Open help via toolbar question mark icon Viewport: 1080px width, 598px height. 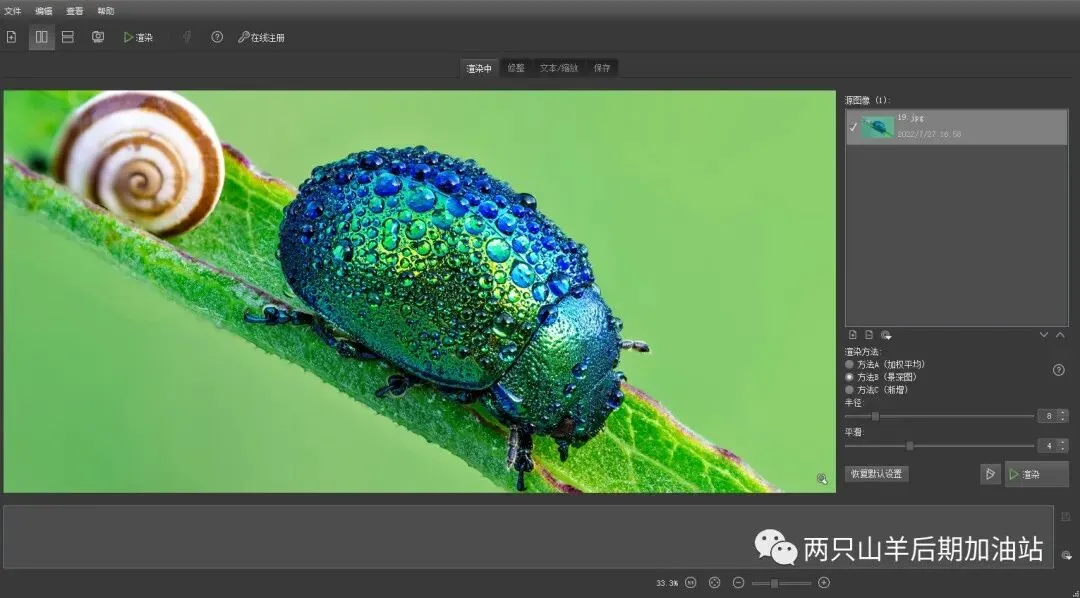coord(217,37)
